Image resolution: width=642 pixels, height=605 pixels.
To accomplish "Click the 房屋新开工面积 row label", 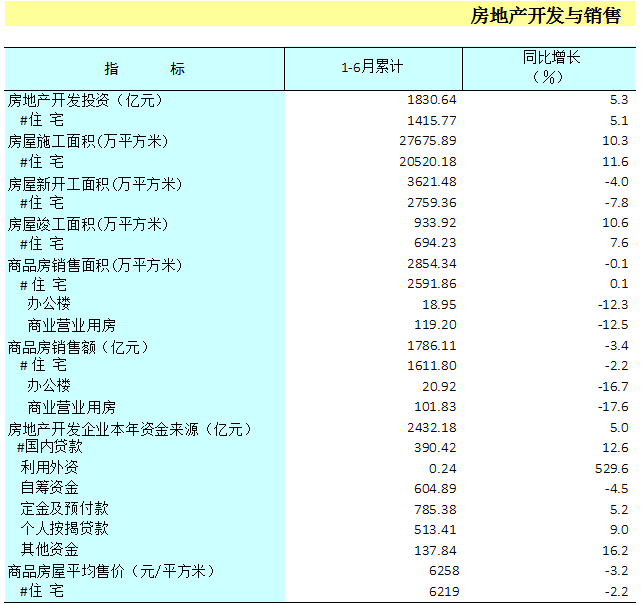I will tap(95, 183).
